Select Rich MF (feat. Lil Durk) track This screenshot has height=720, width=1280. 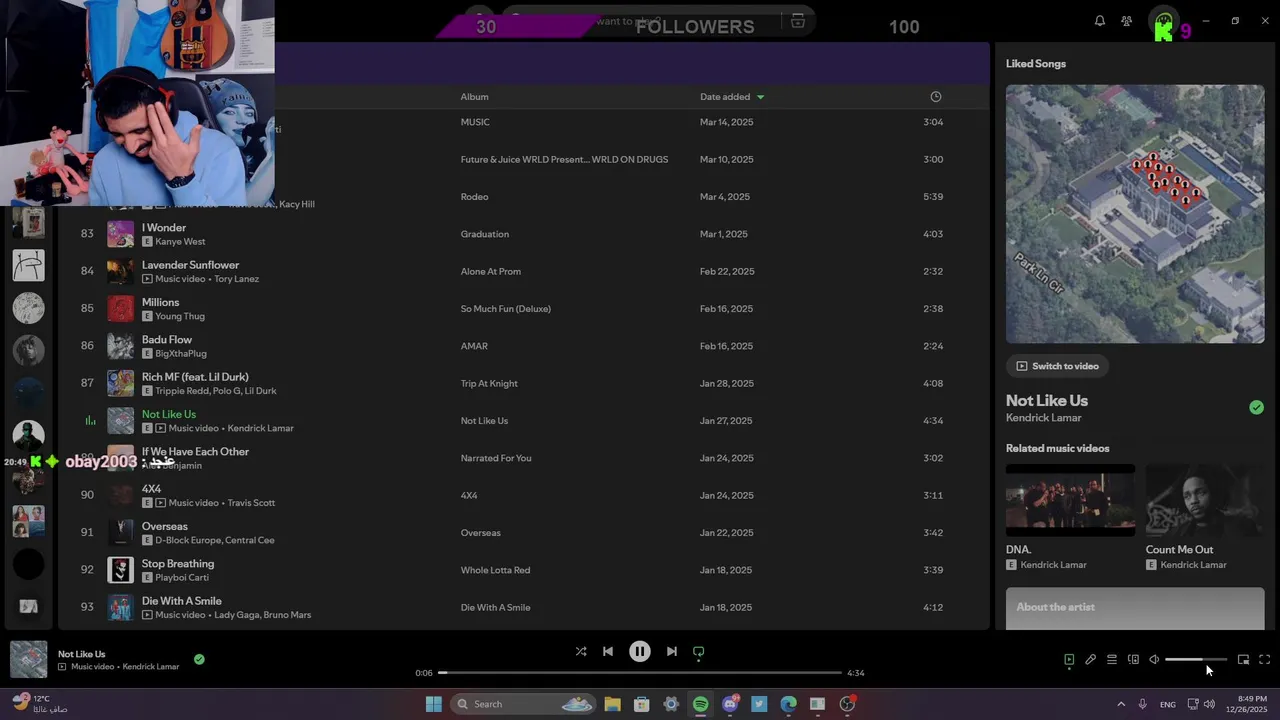[x=524, y=383]
